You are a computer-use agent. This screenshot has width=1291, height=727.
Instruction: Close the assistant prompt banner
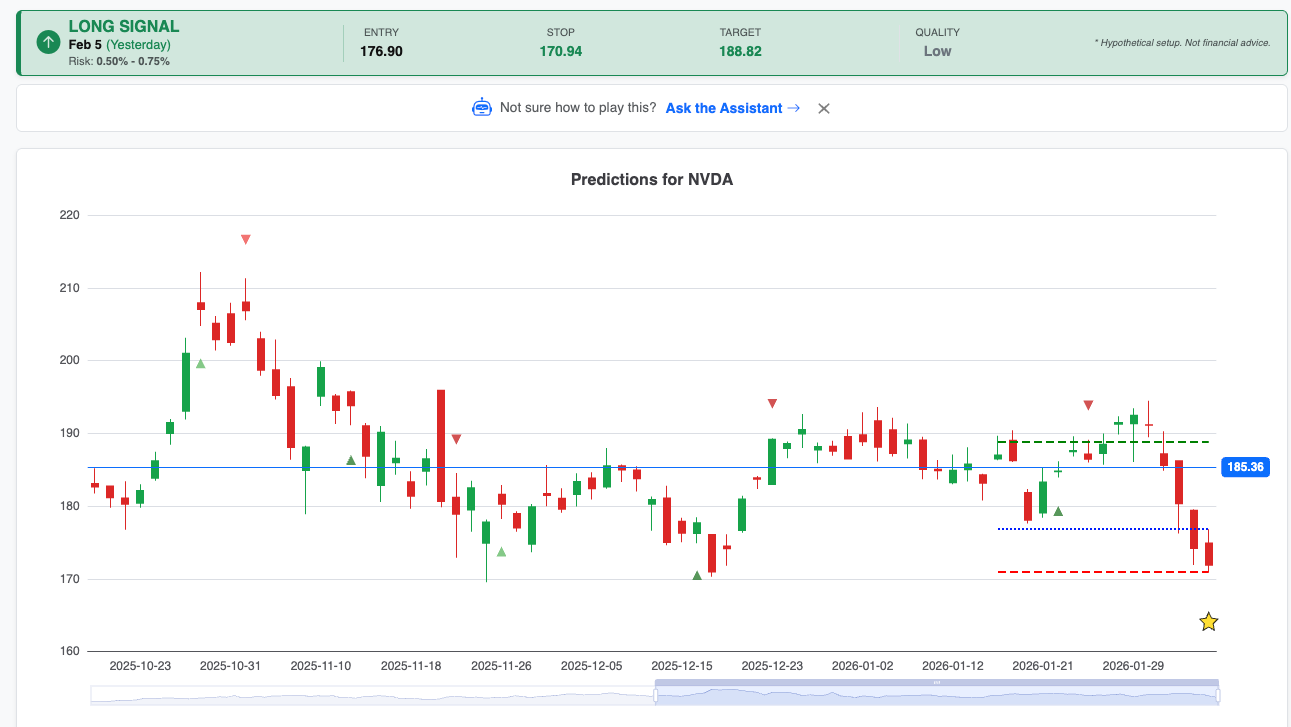click(x=824, y=108)
